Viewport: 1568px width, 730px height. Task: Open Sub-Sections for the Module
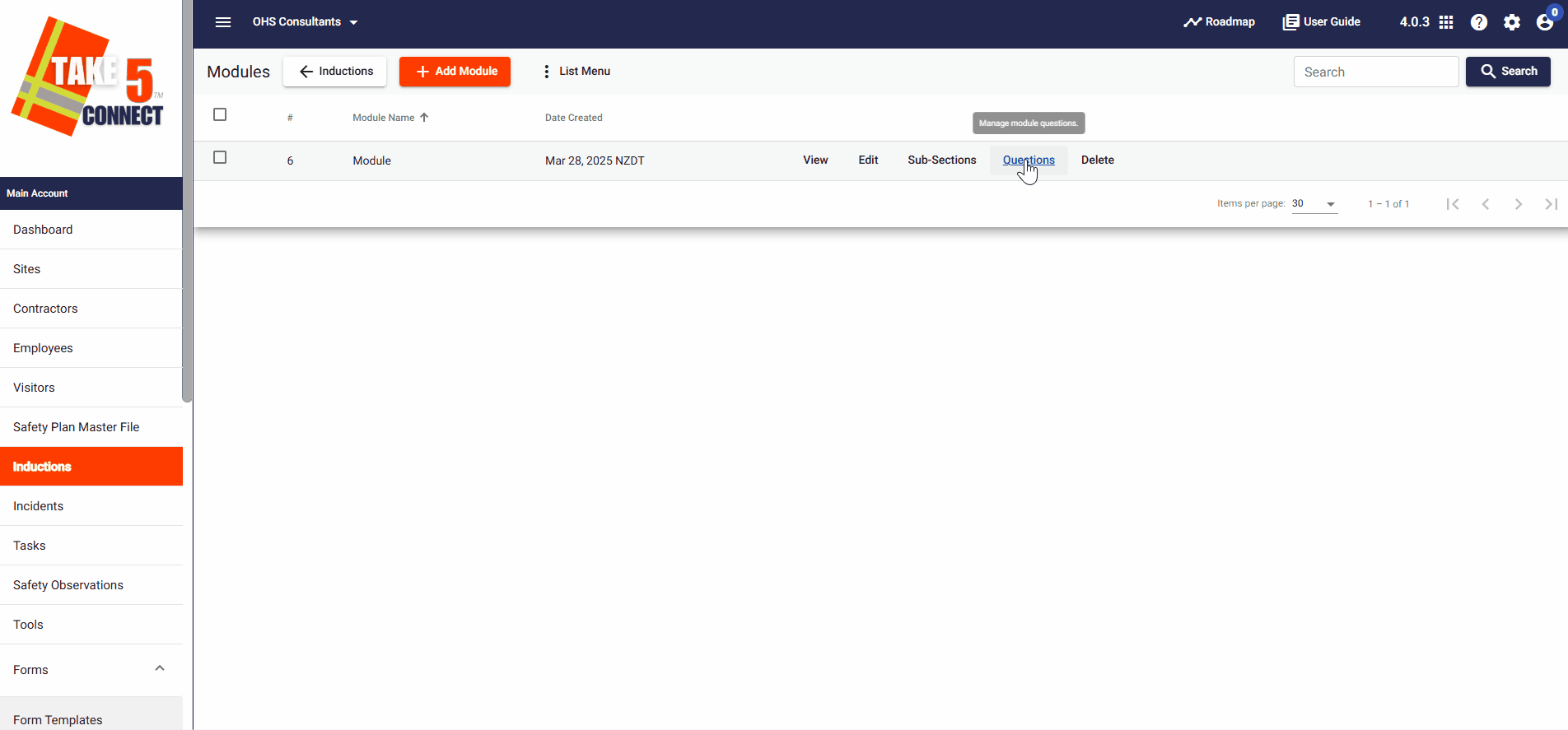(x=942, y=160)
